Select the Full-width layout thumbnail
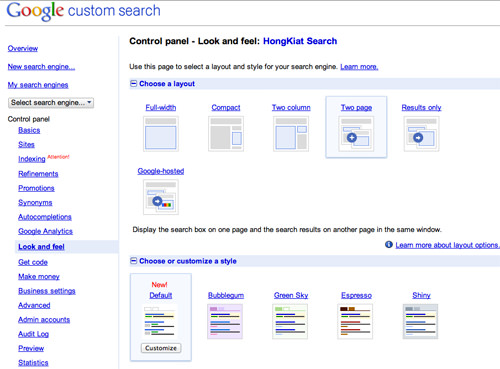500x369 pixels. coord(161,134)
